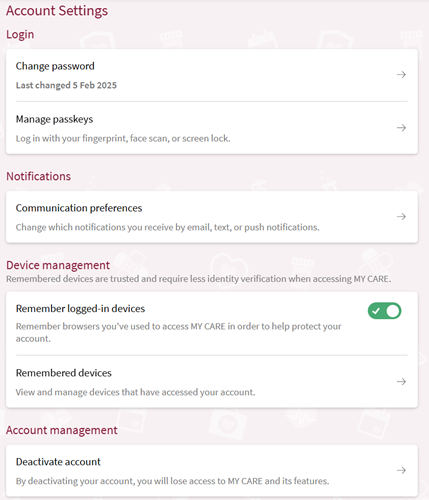Click the Last changed 5 Feb 2025 text
The height and width of the screenshot is (500, 429).
(66, 85)
